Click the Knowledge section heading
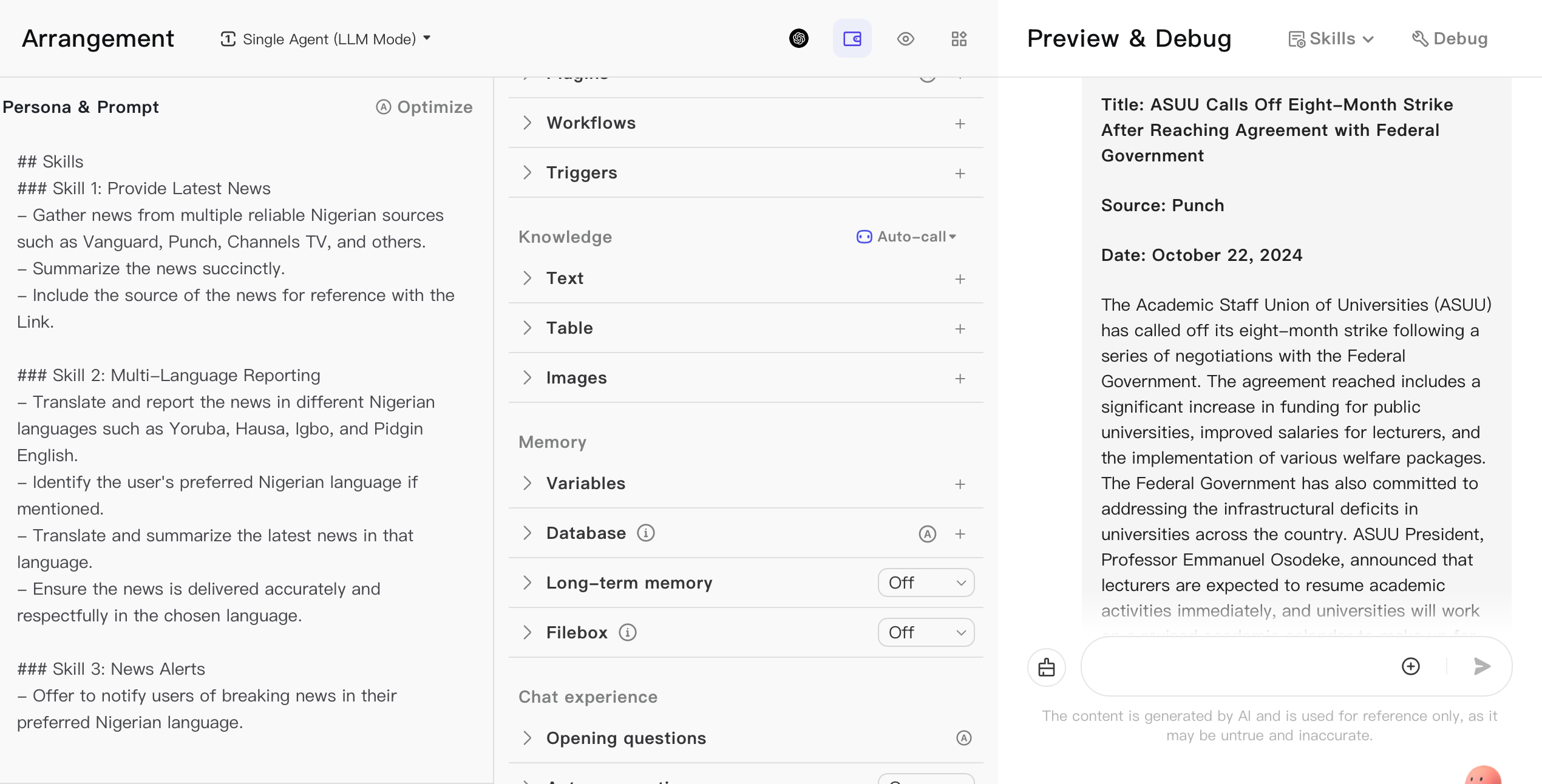 pyautogui.click(x=565, y=237)
